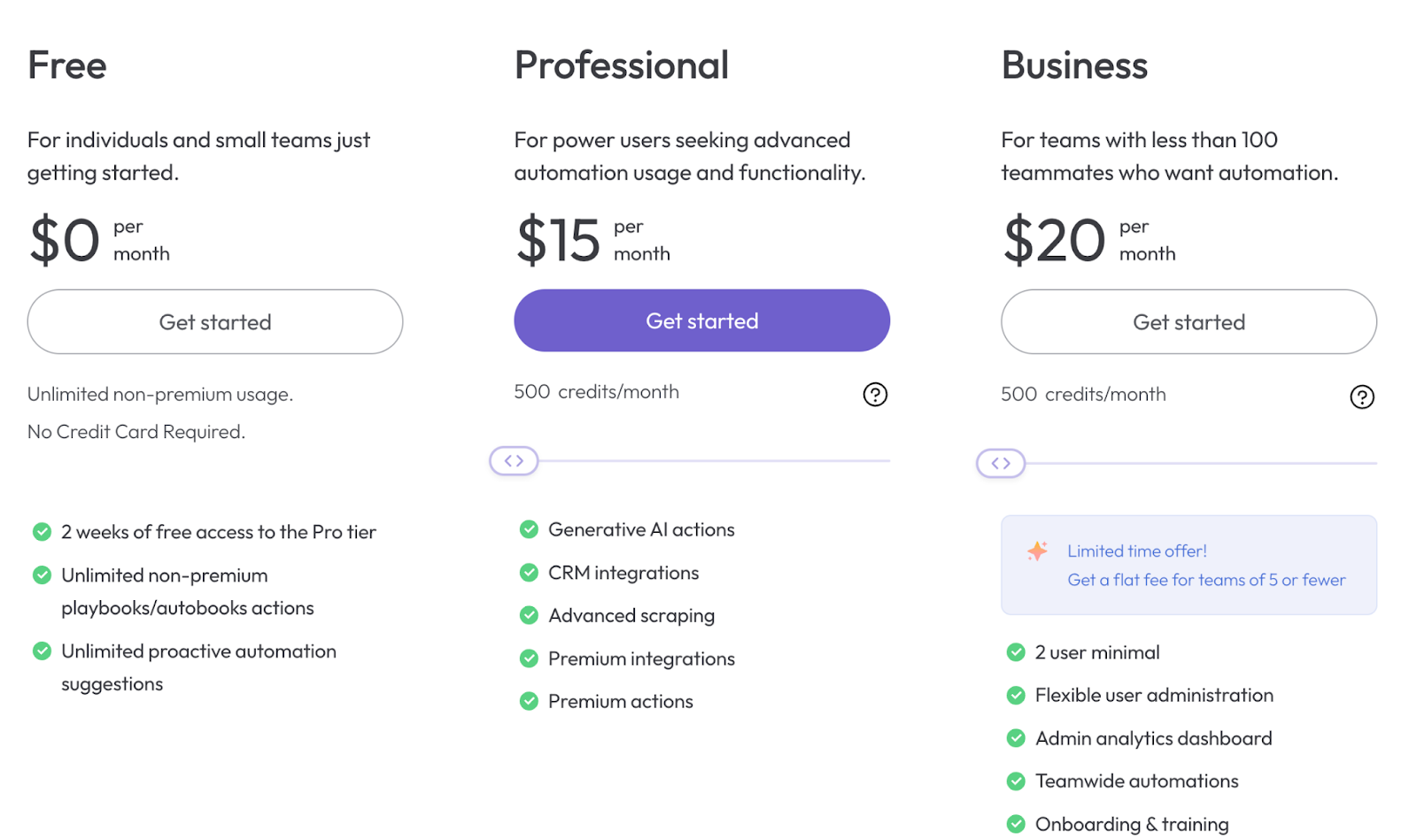Click Professional plan credits slider handle
The image size is (1417, 840).
coord(514,460)
